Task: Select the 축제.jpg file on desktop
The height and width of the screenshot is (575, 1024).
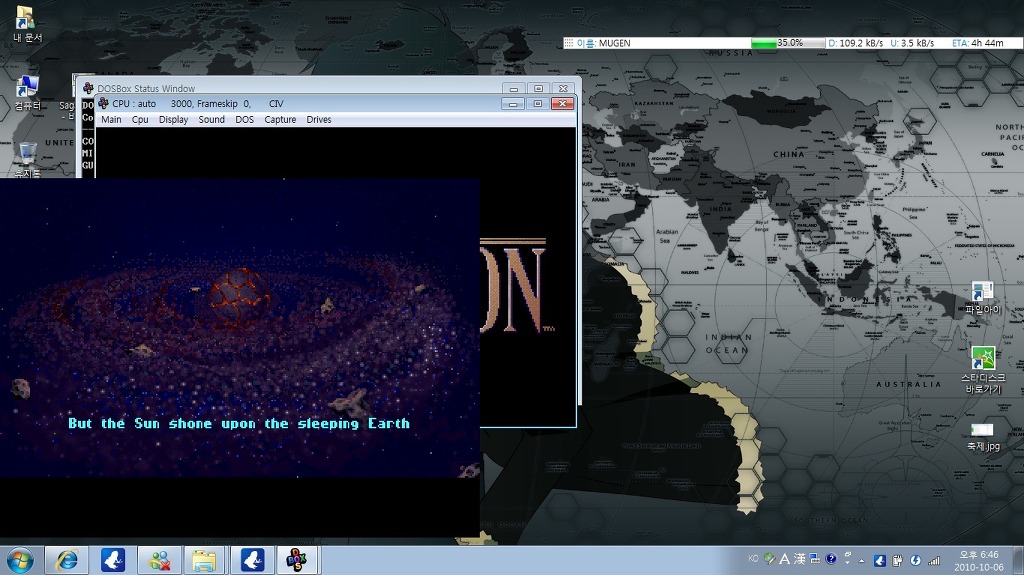Action: [982, 430]
